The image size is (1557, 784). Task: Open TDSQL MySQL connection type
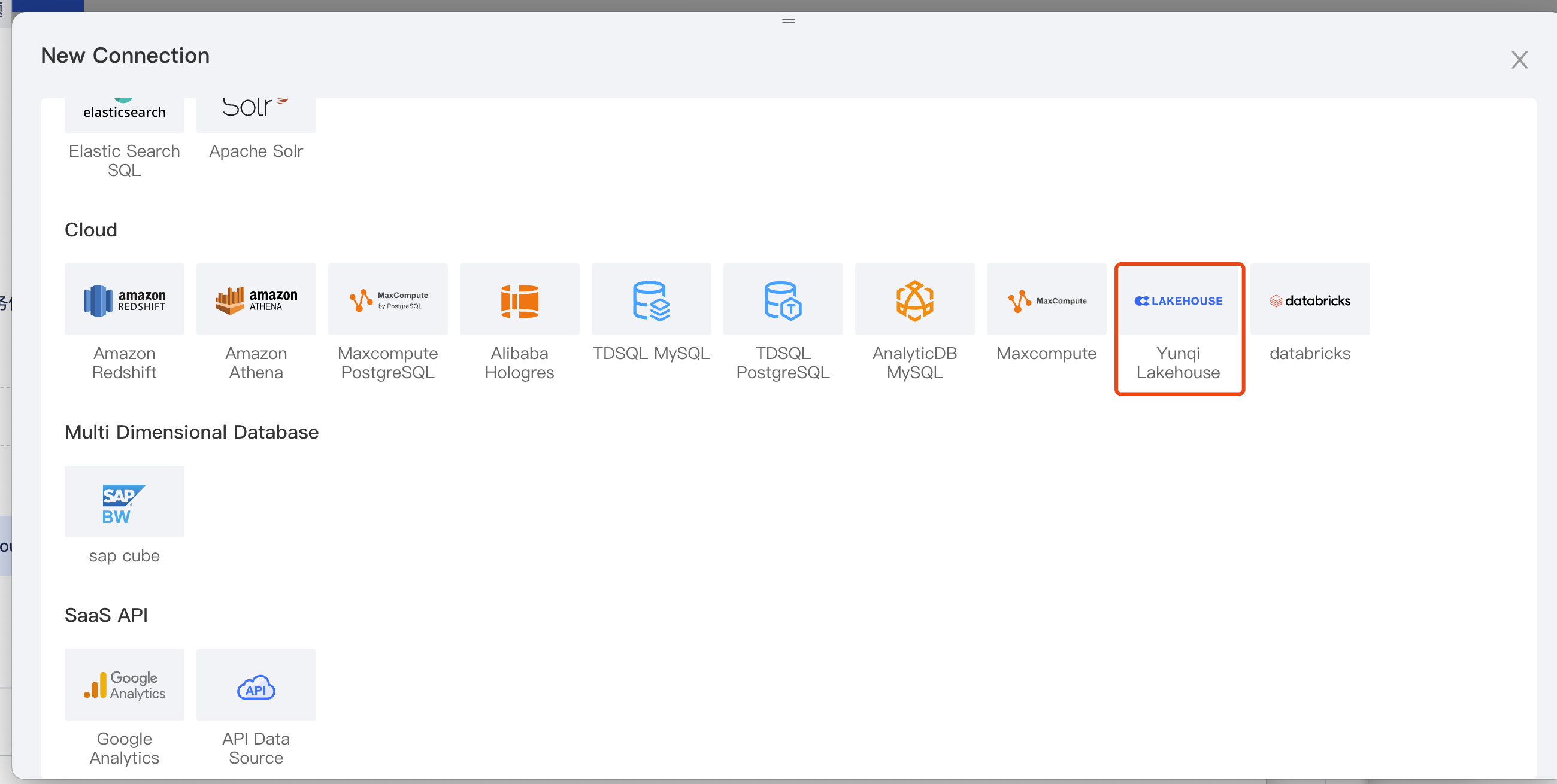coord(651,300)
